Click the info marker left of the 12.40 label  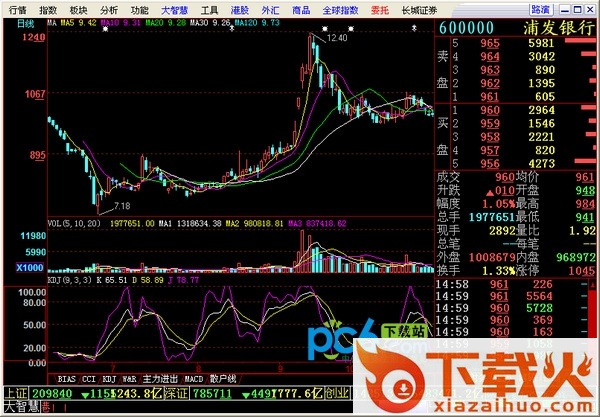[325, 29]
